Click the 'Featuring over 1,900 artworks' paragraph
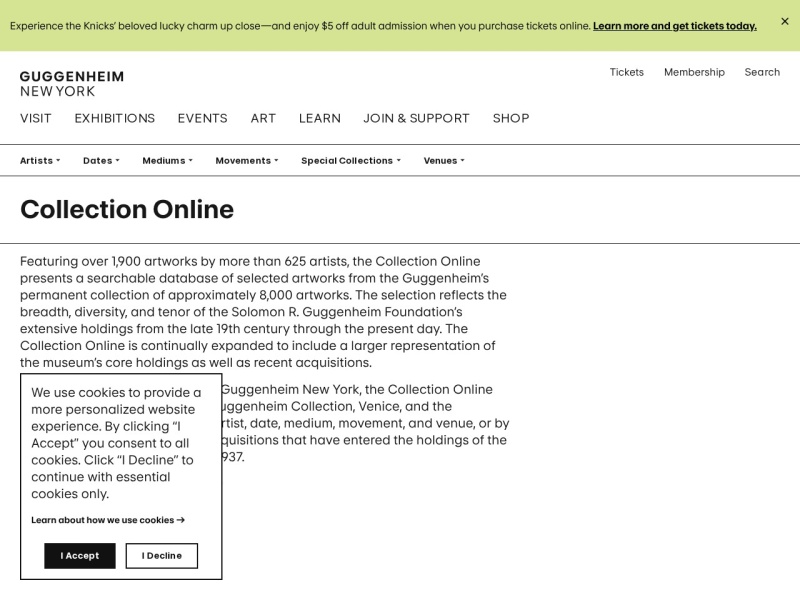800x600 pixels. pyautogui.click(x=263, y=312)
